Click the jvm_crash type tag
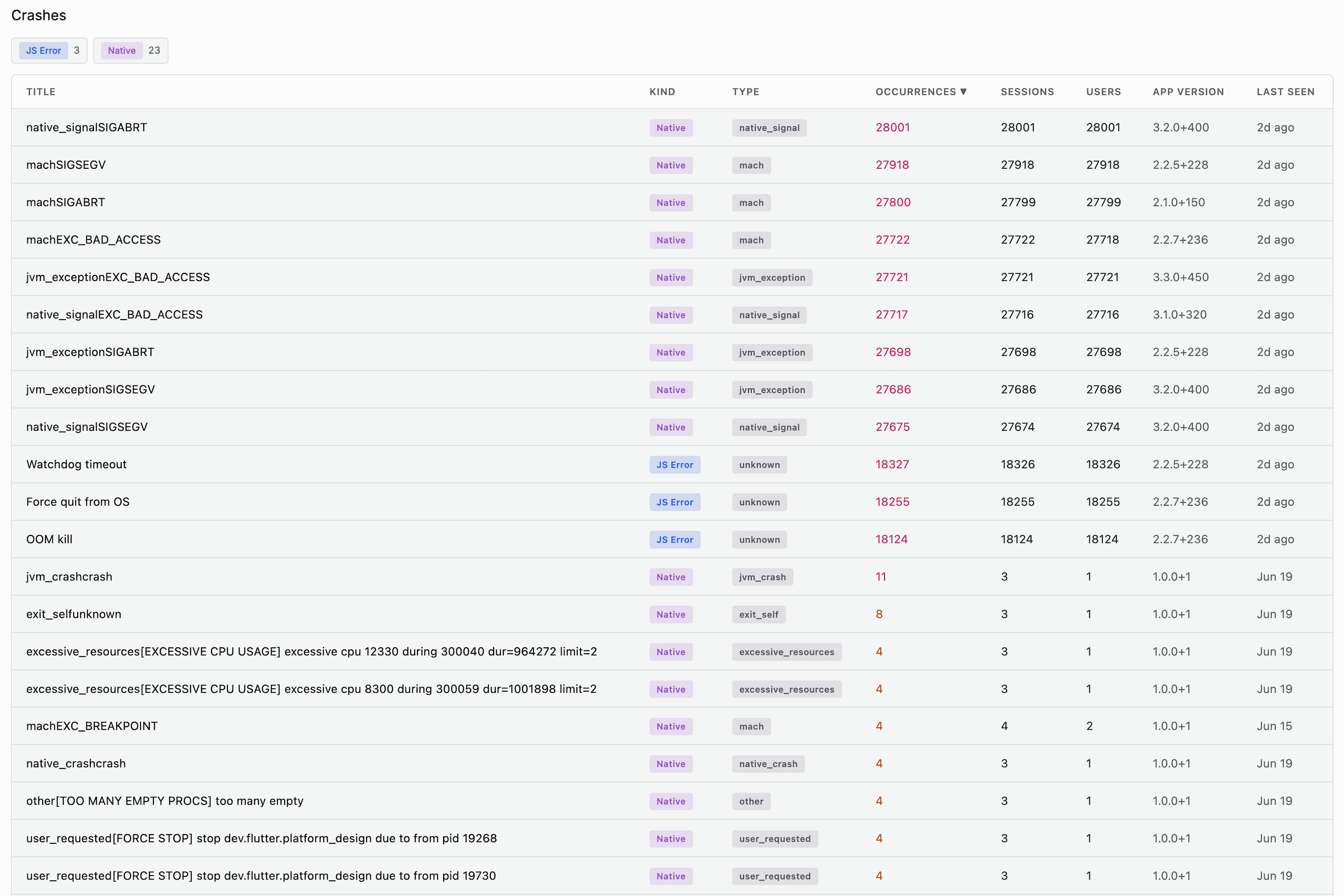 (x=762, y=577)
